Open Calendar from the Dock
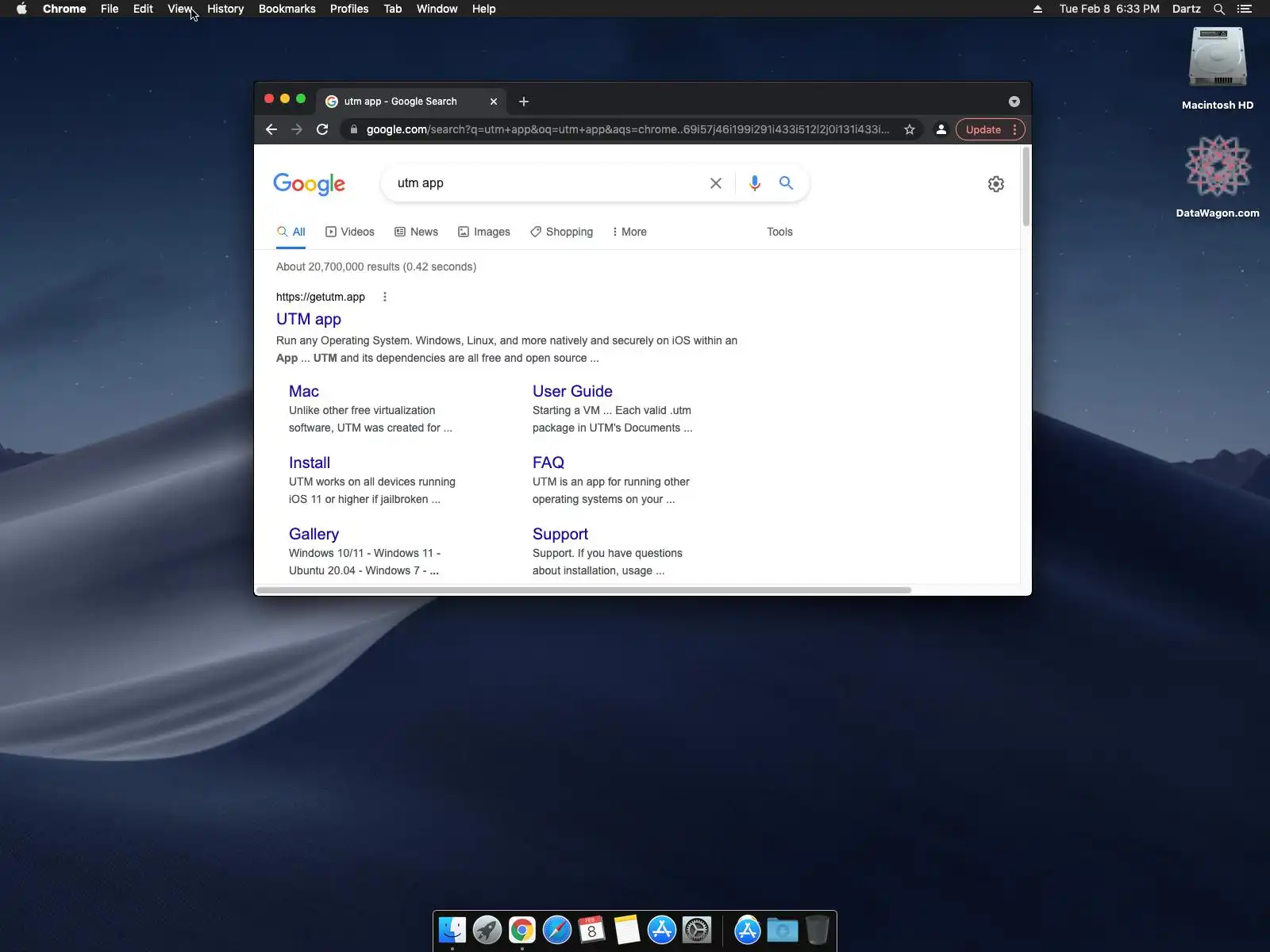The width and height of the screenshot is (1270, 952). tap(592, 930)
